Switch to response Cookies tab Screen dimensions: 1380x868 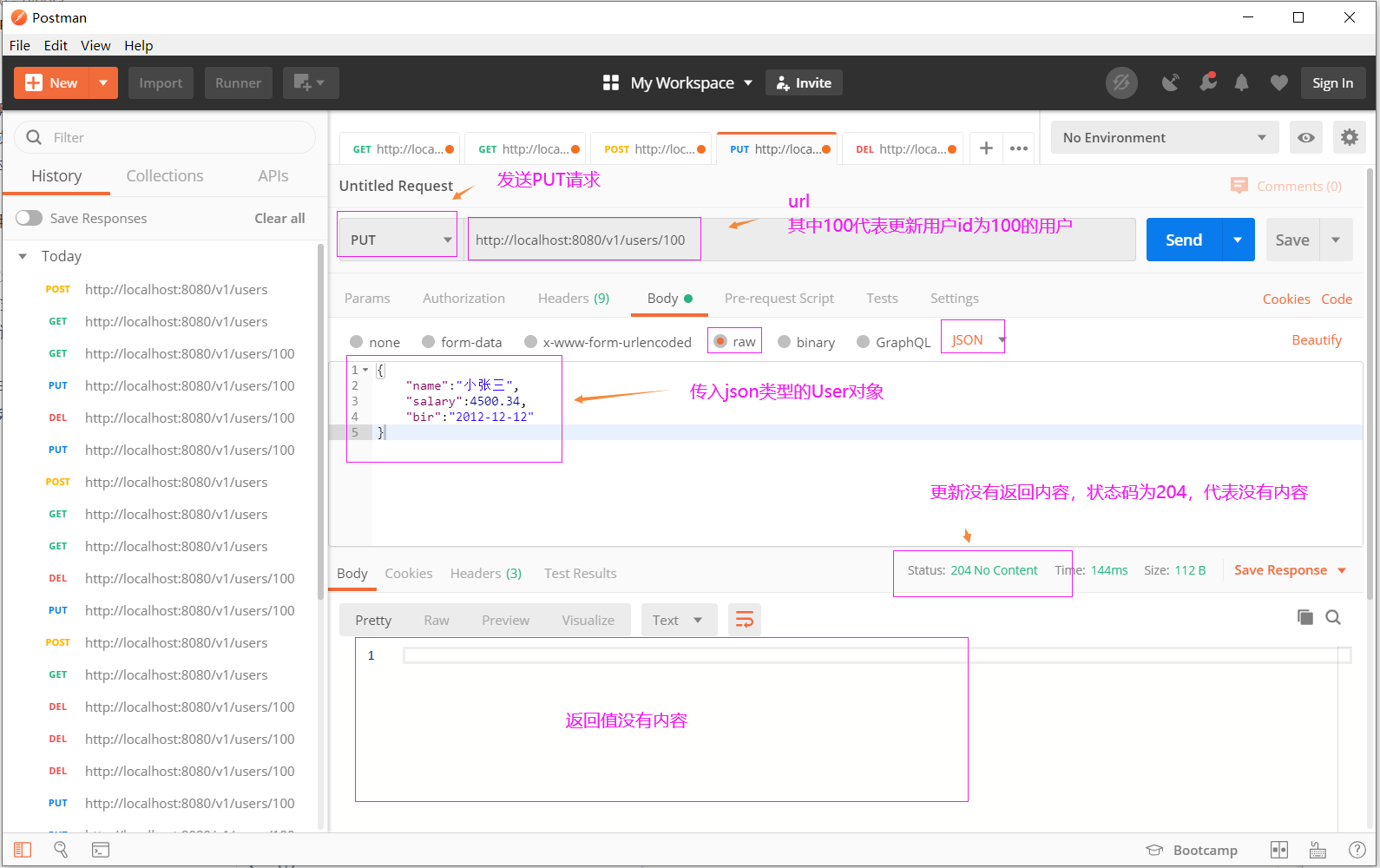point(409,573)
